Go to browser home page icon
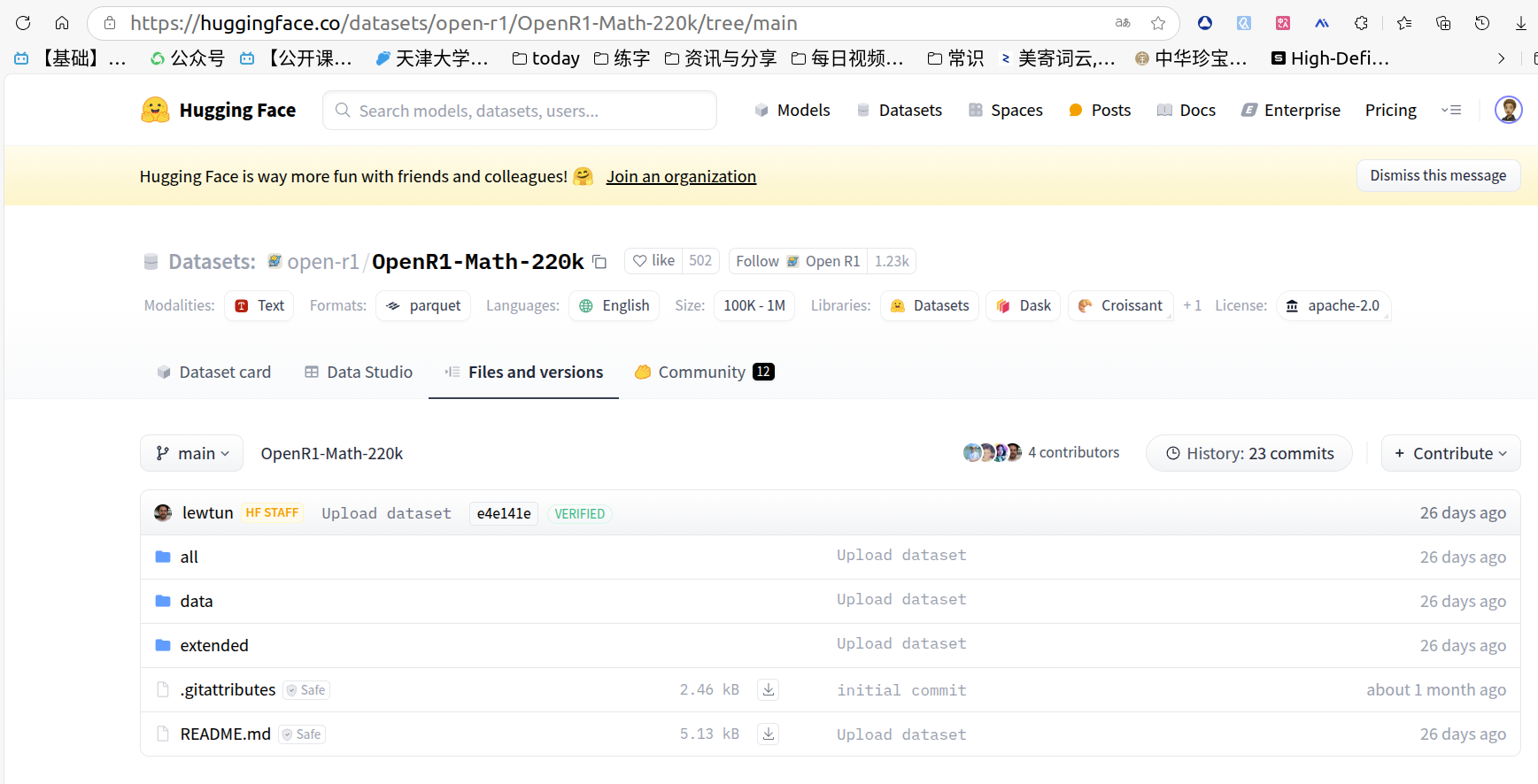This screenshot has height=784, width=1538. pos(62,23)
